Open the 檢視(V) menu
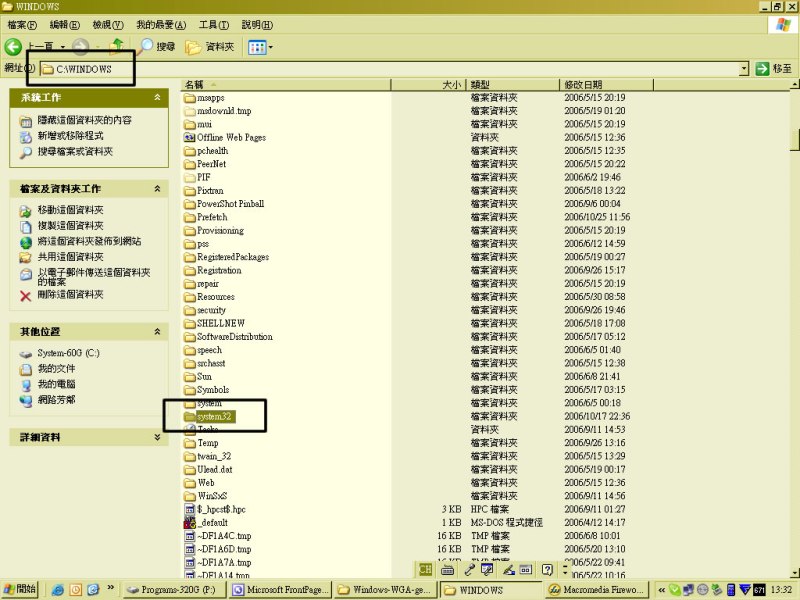 (108, 24)
